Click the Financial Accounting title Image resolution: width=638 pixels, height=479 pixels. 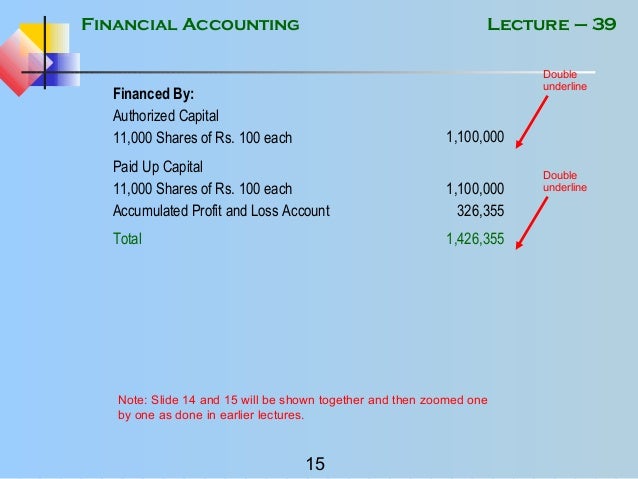(189, 23)
